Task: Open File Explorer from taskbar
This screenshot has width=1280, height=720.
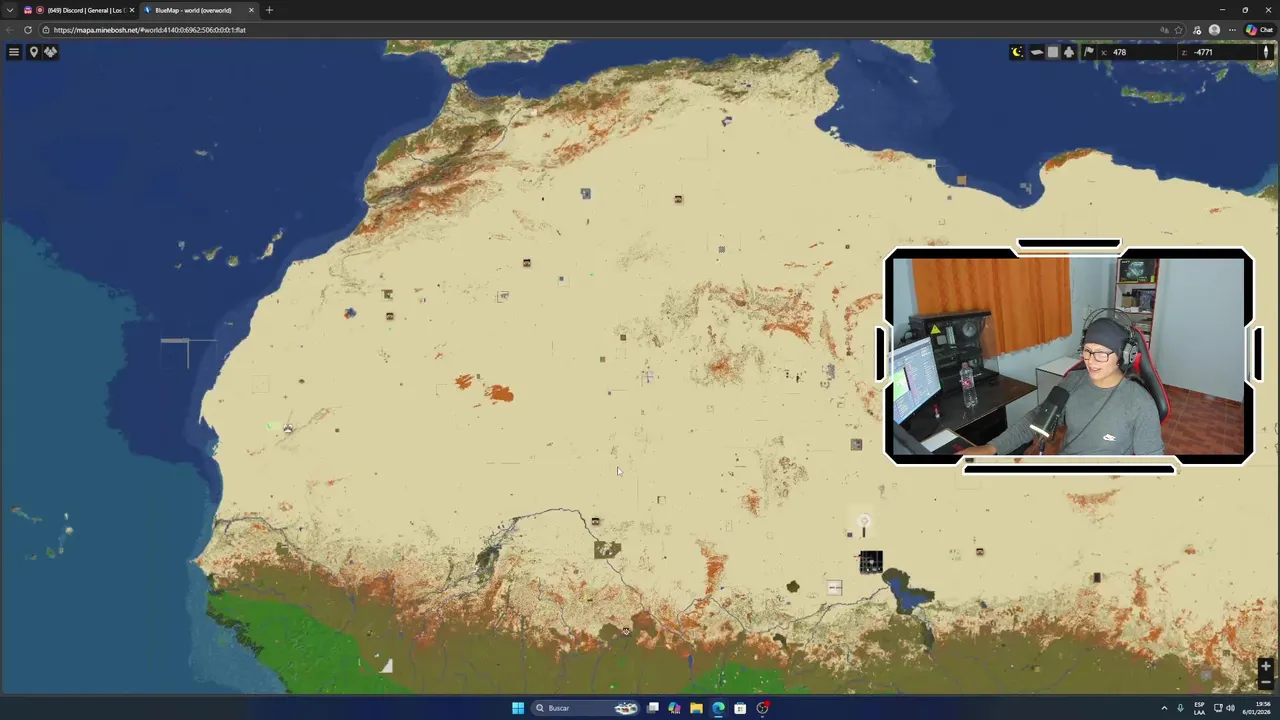Action: click(x=696, y=708)
